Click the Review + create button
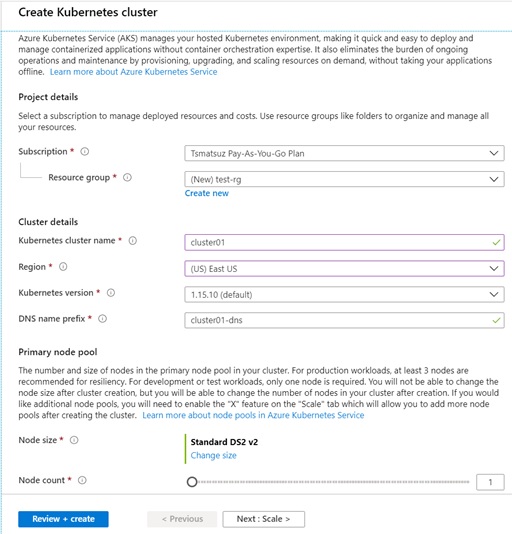 63,519
